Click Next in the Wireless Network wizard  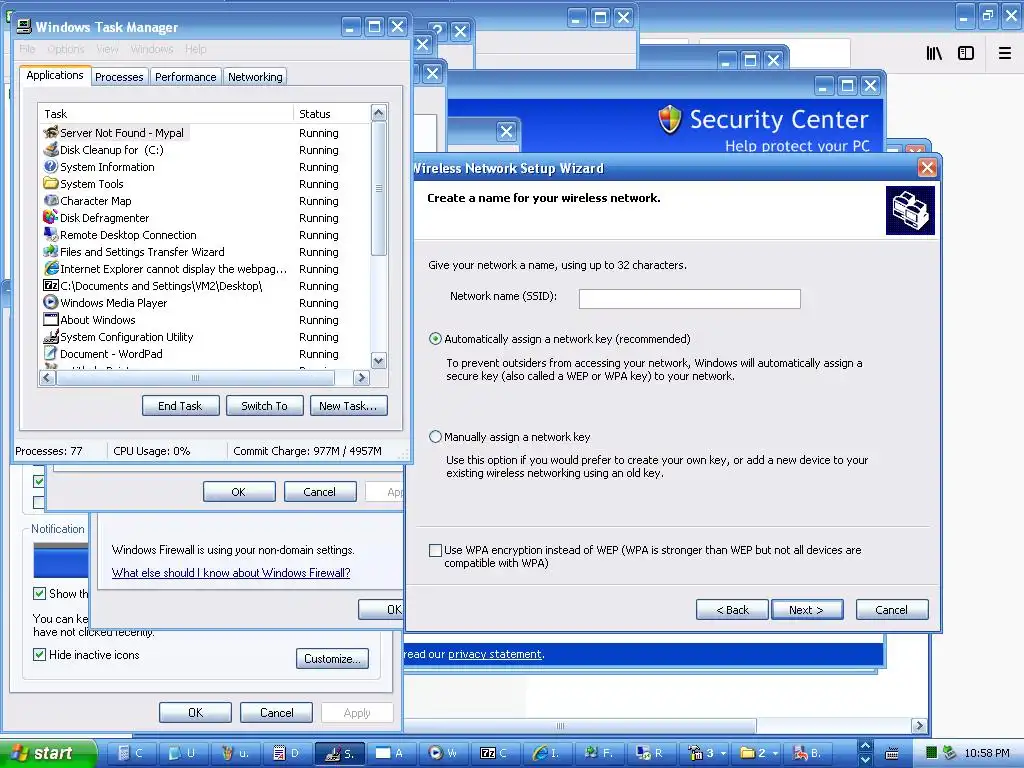click(807, 610)
